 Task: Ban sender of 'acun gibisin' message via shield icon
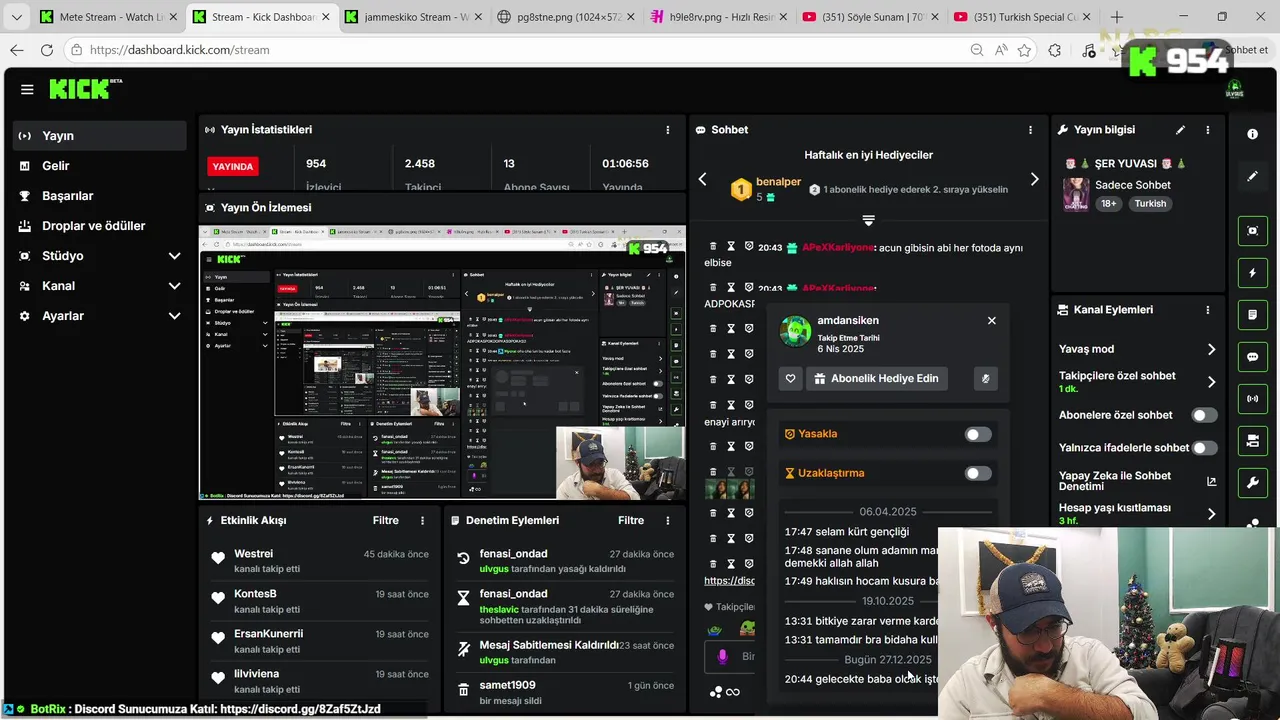pos(749,247)
